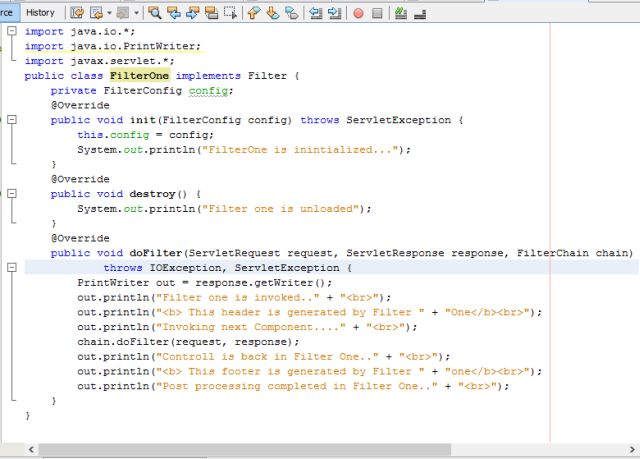
Task: Stop macro recording square button
Action: point(377,13)
